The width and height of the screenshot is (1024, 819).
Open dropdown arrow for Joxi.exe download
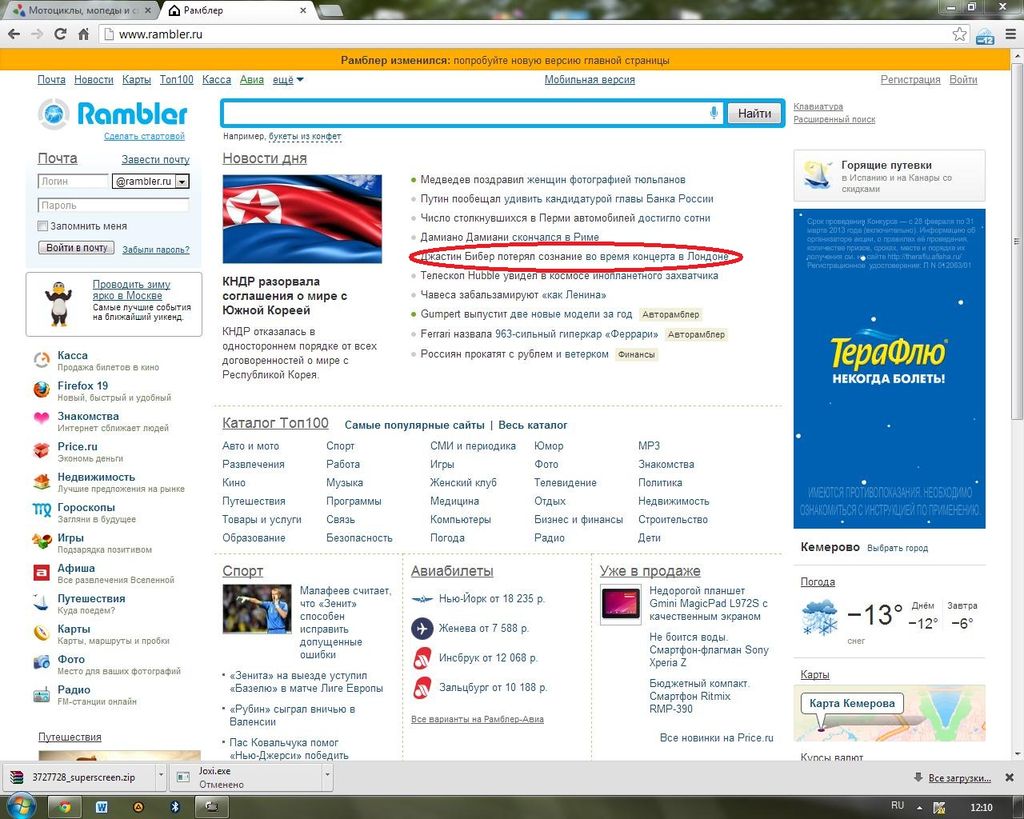tap(328, 777)
